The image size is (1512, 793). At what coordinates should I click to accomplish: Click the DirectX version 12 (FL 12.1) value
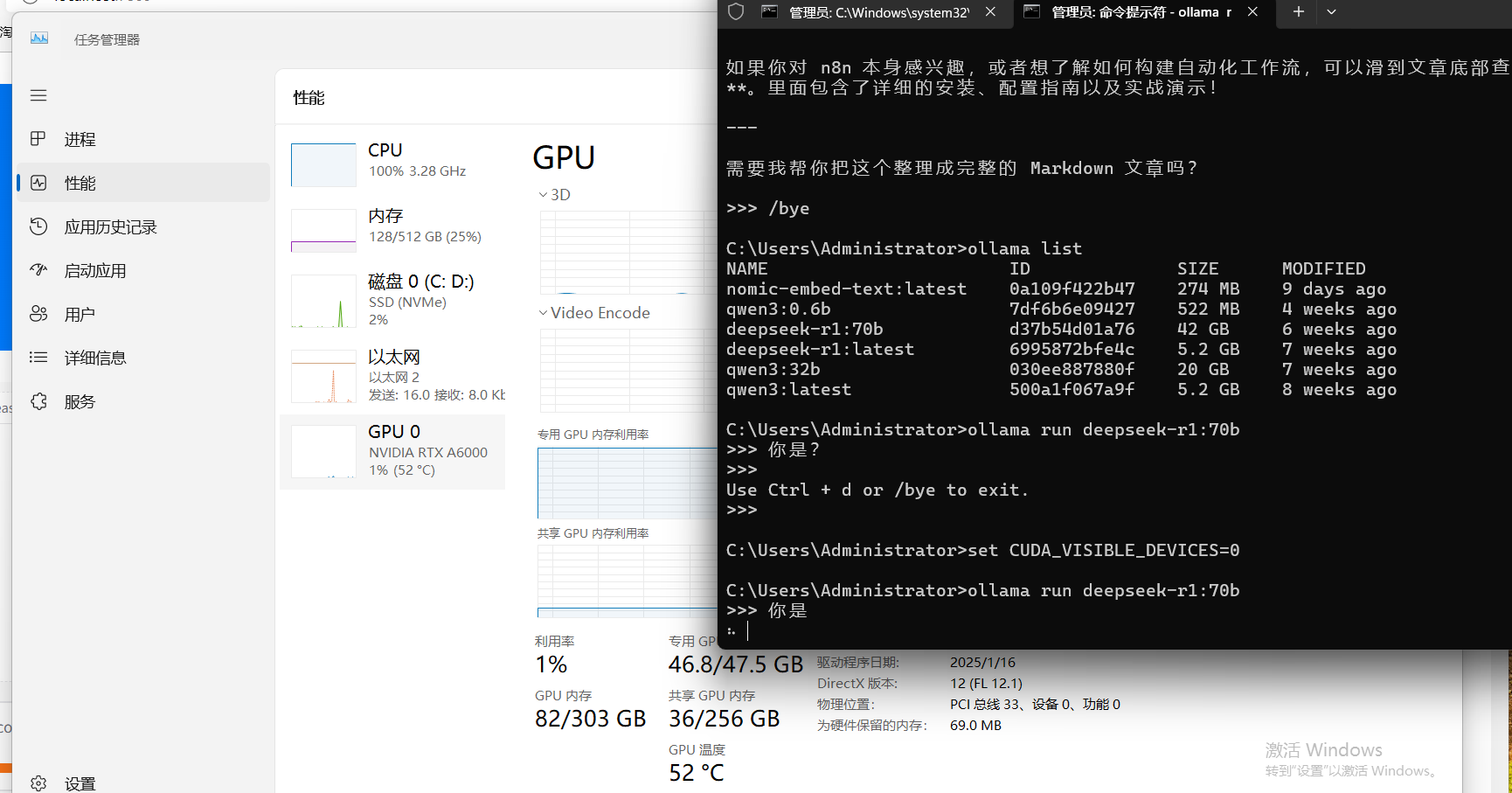point(986,684)
